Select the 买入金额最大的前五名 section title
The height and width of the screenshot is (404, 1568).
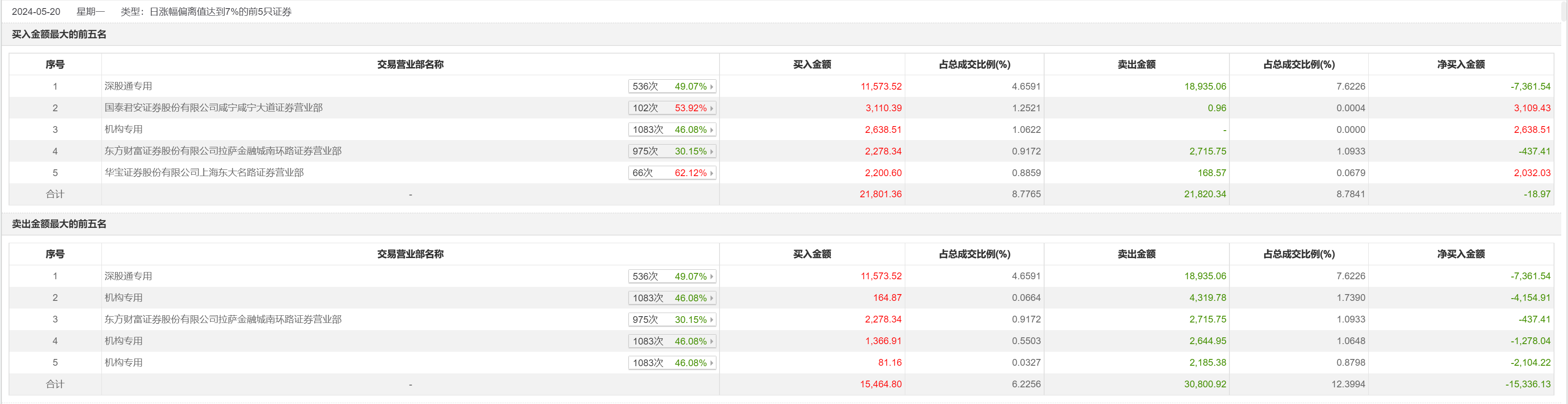point(59,35)
